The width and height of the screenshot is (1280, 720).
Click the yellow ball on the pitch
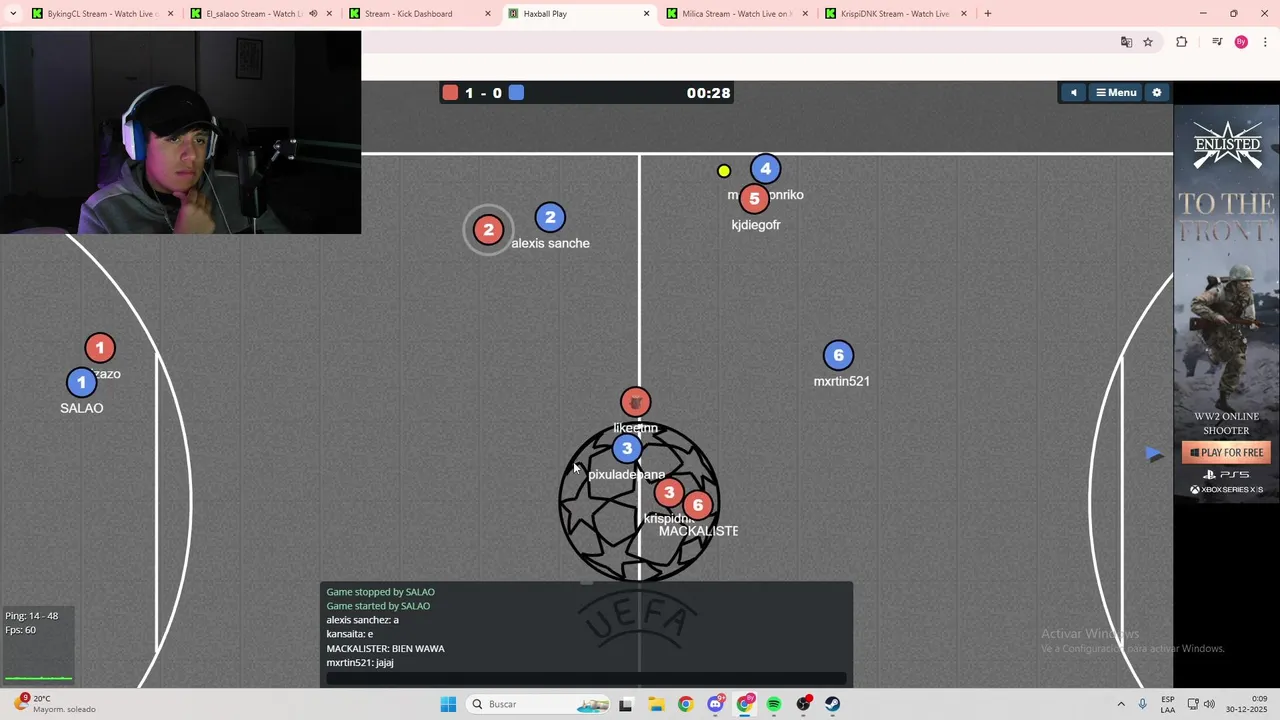pyautogui.click(x=724, y=171)
